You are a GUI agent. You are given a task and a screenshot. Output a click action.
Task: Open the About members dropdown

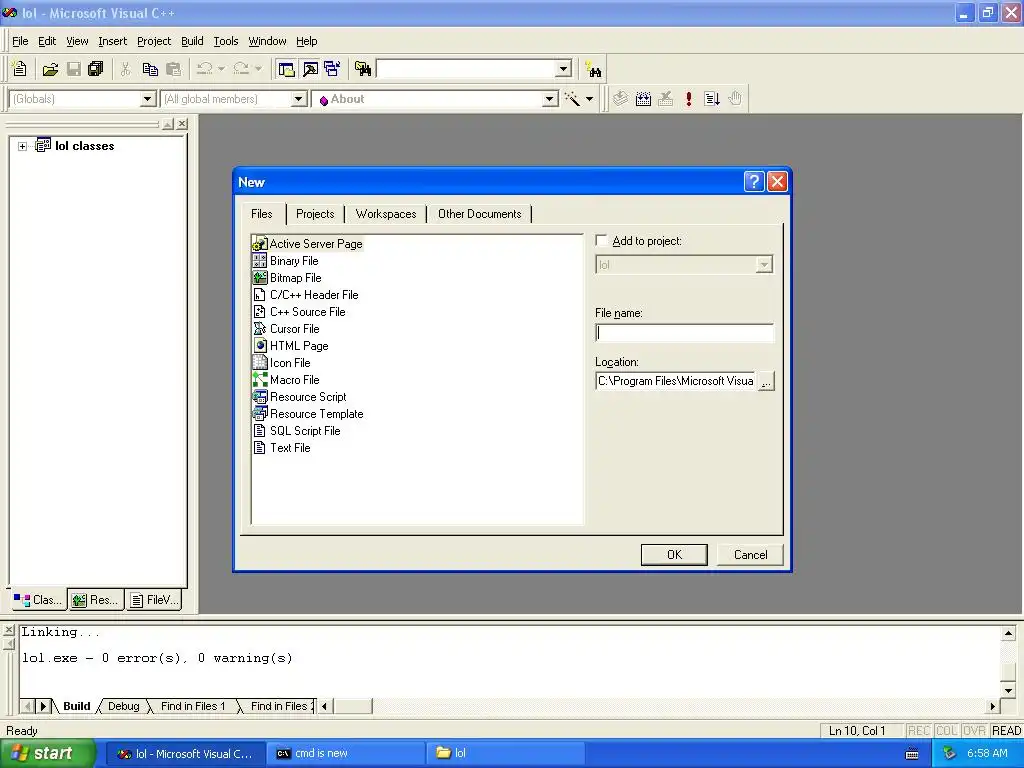point(550,99)
